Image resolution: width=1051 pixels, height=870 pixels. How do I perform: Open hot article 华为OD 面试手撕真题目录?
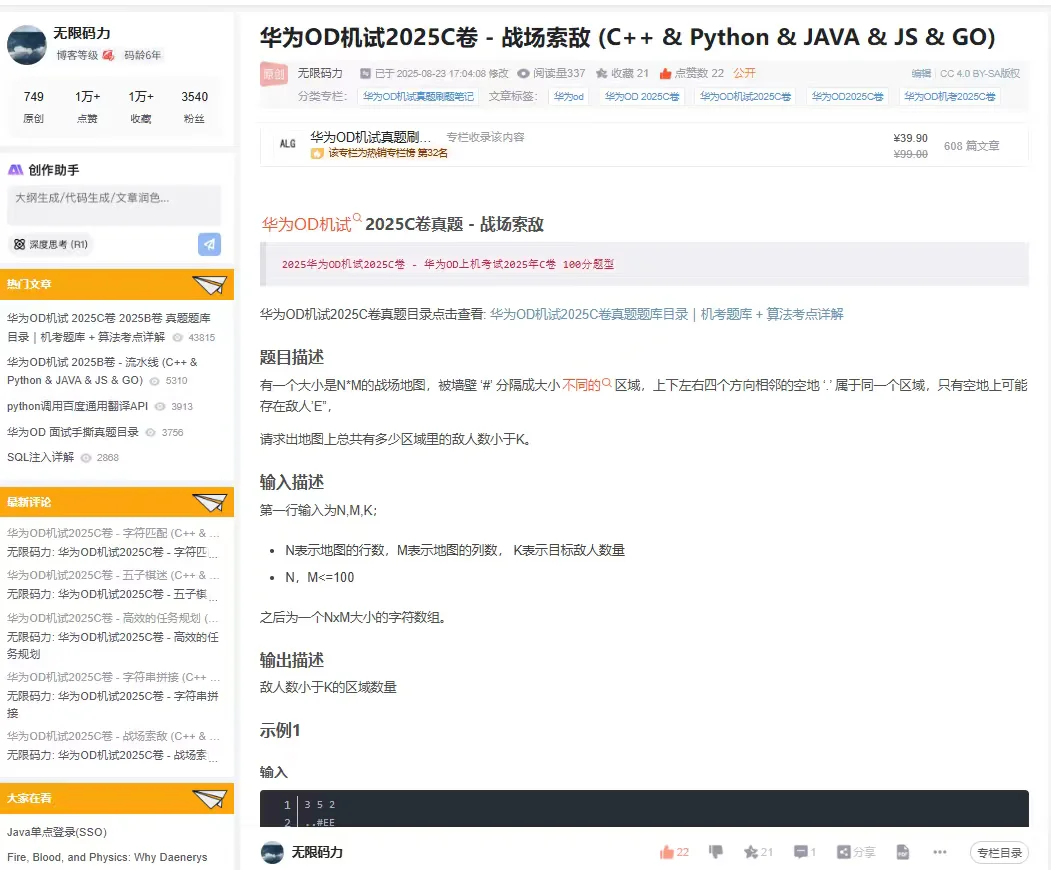73,432
